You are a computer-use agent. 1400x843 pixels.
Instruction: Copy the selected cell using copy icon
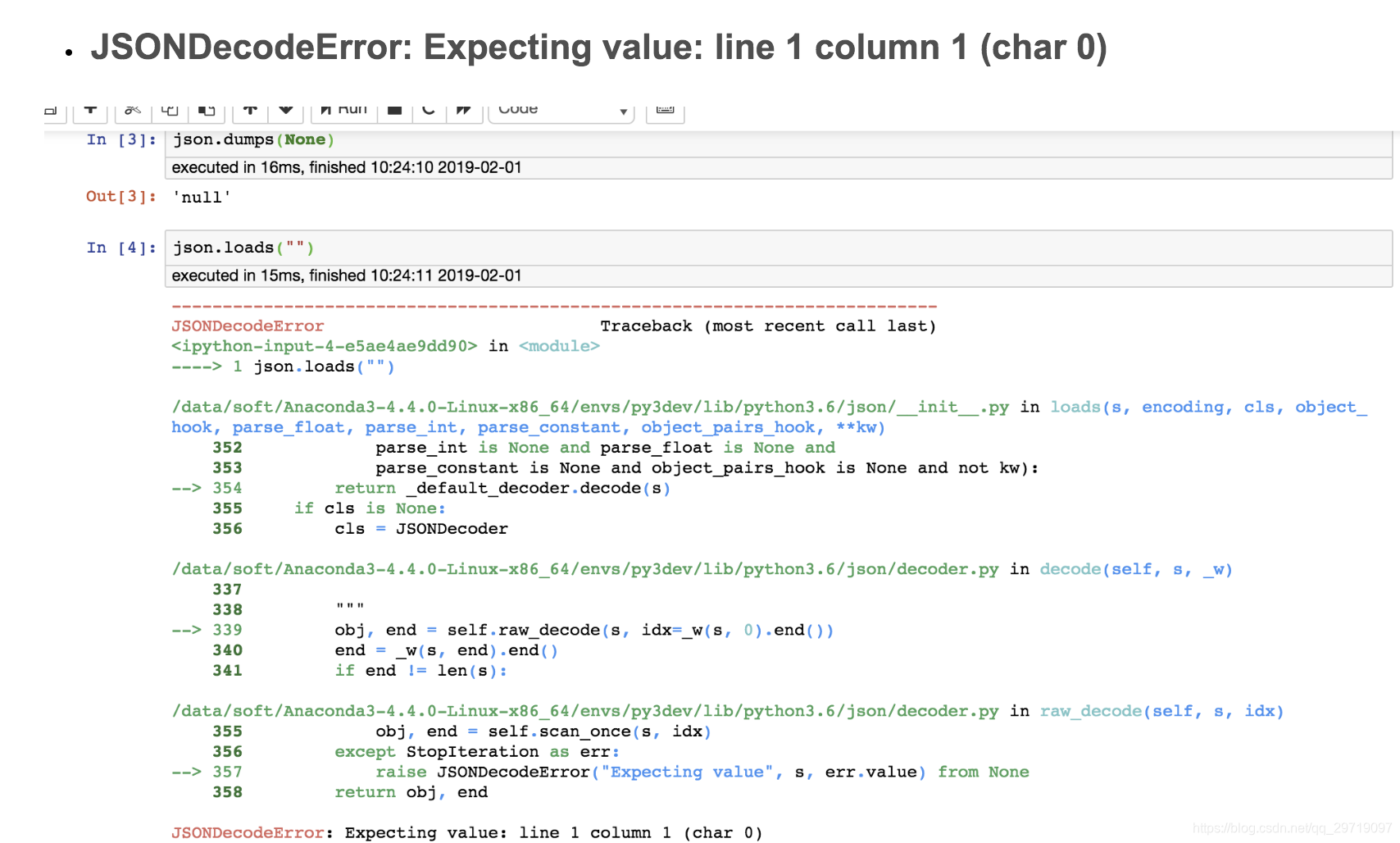[169, 111]
